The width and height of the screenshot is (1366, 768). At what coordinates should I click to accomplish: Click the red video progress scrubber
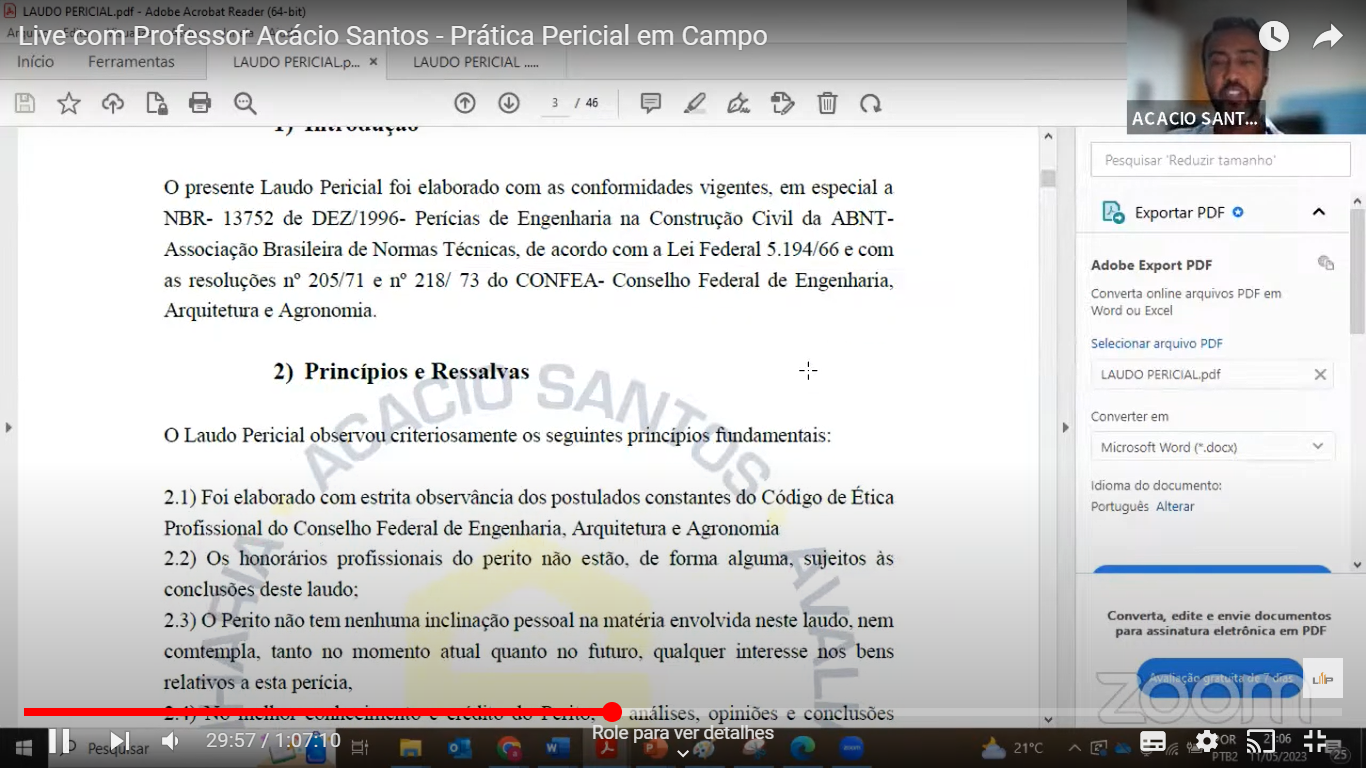tap(612, 712)
